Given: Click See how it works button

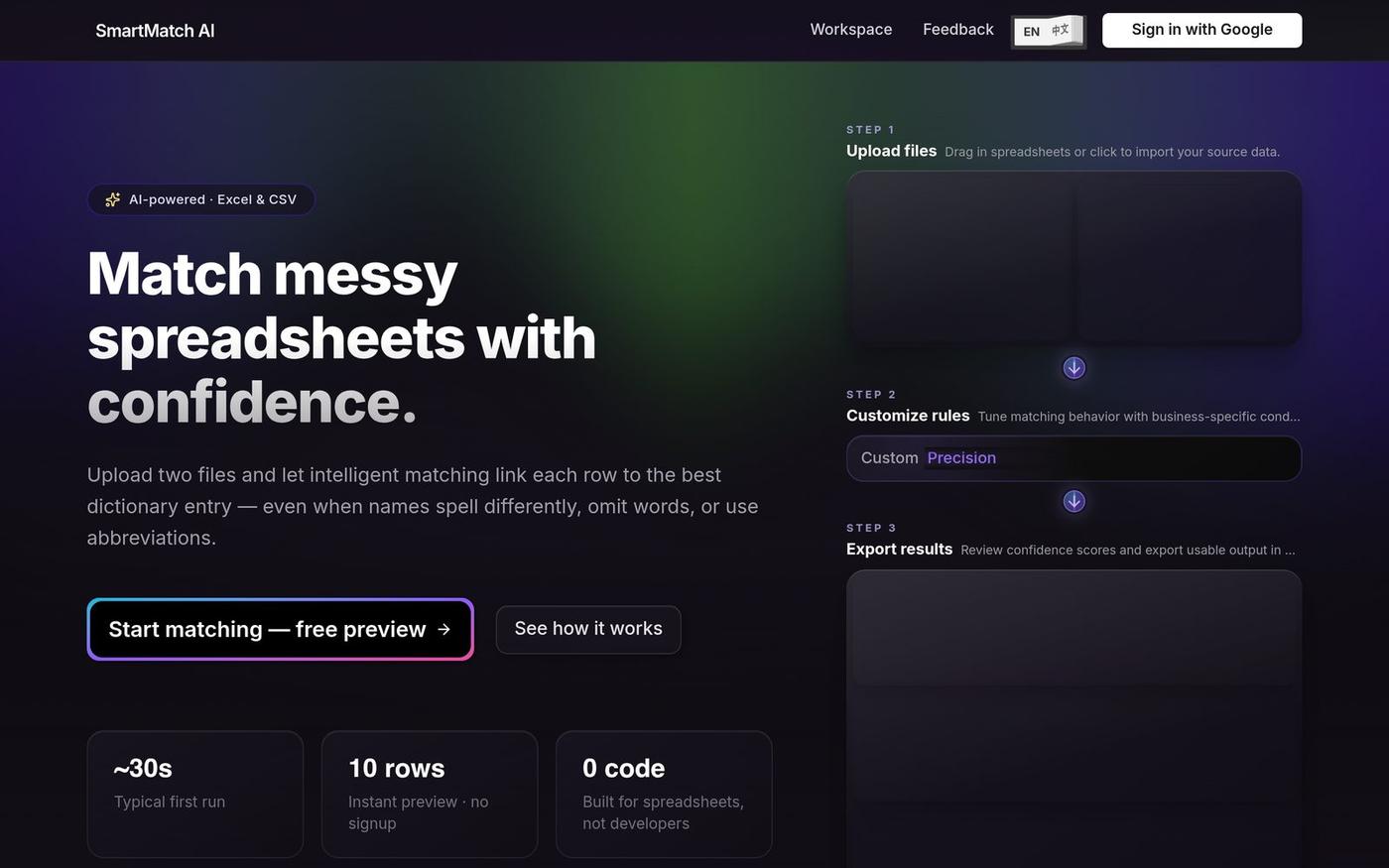Looking at the screenshot, I should 588,629.
